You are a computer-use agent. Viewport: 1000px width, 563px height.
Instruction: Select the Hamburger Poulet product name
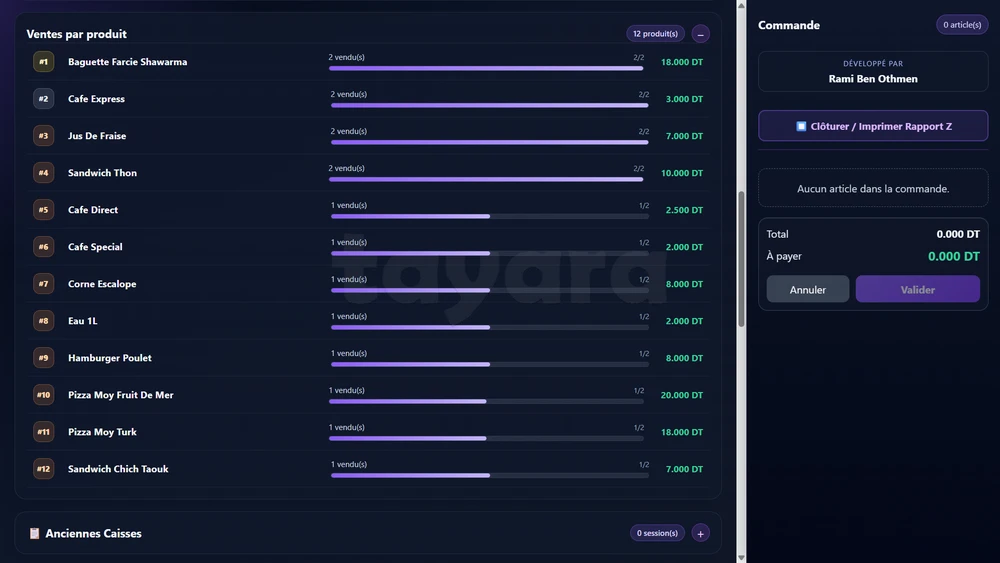[110, 358]
